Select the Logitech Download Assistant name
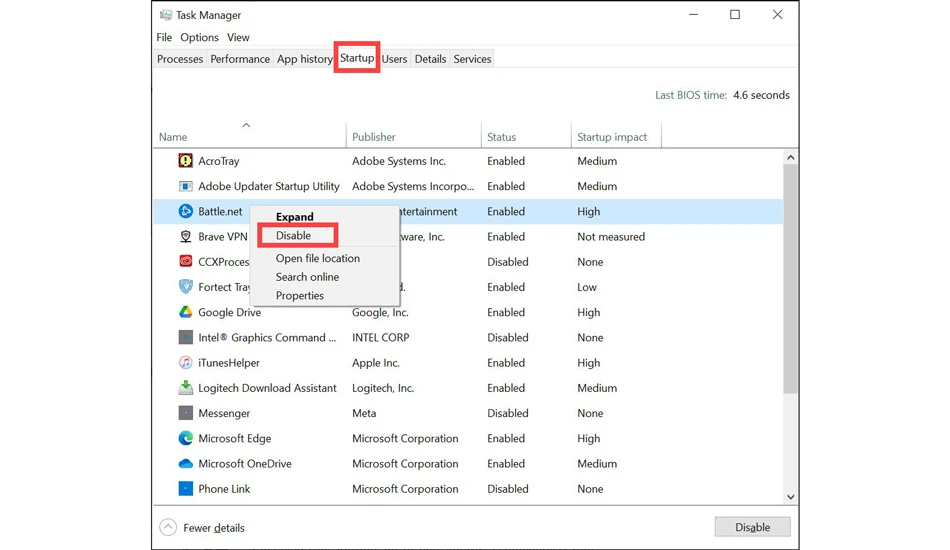 tap(267, 388)
